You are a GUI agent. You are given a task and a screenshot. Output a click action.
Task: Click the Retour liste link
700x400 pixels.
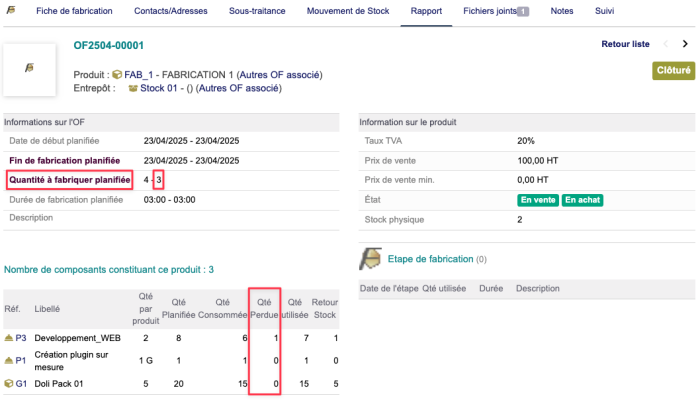tap(625, 44)
